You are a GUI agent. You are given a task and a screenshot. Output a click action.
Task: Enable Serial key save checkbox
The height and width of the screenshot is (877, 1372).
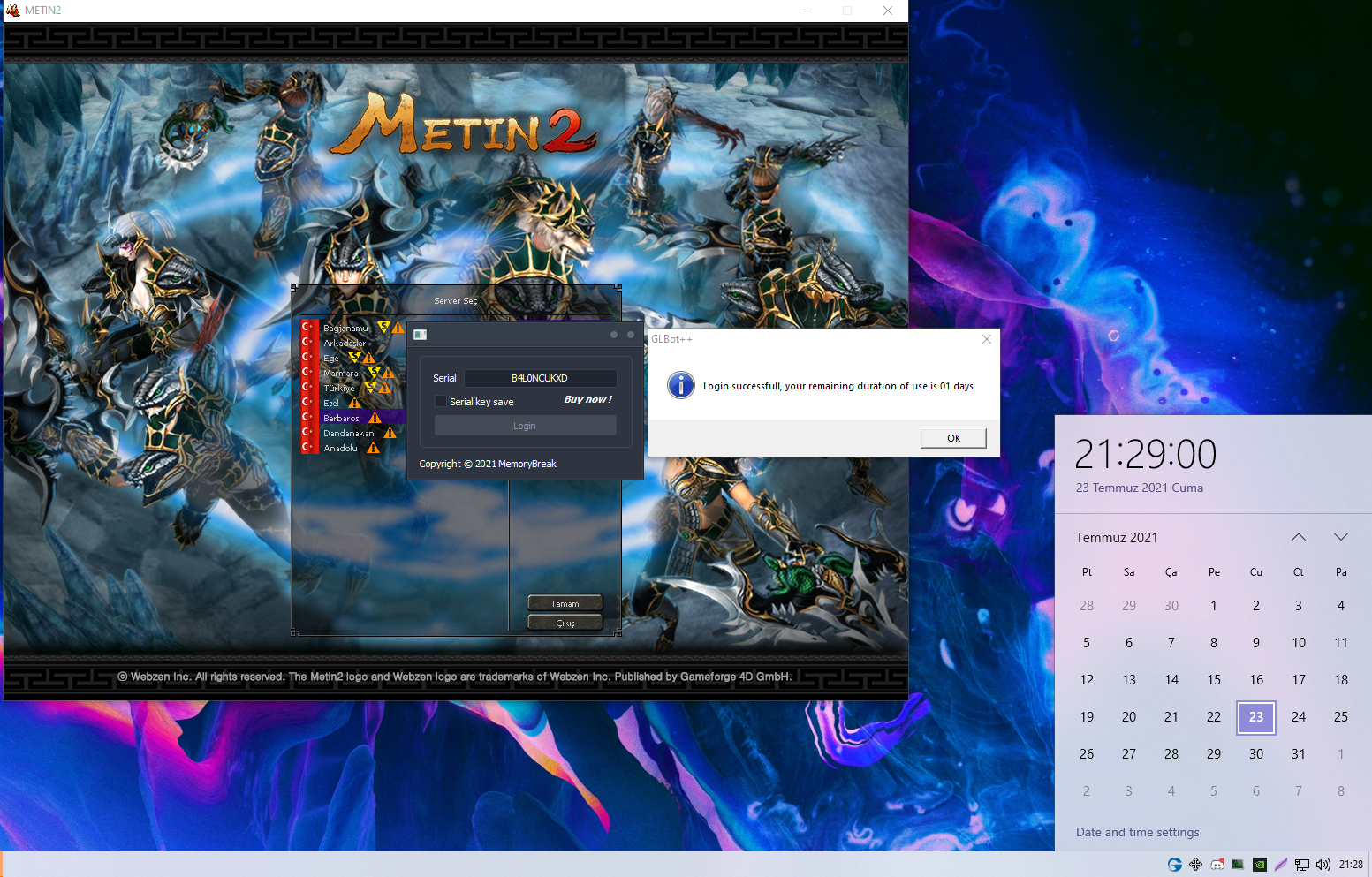441,401
